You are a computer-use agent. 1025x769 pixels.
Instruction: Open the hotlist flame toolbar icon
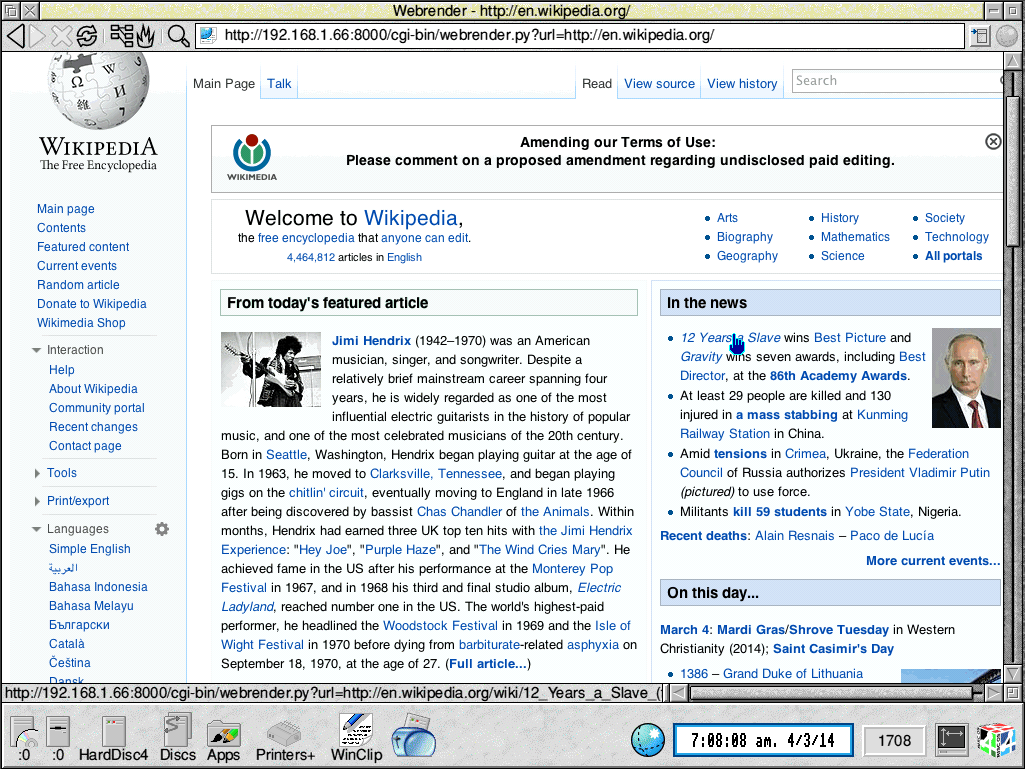click(146, 35)
